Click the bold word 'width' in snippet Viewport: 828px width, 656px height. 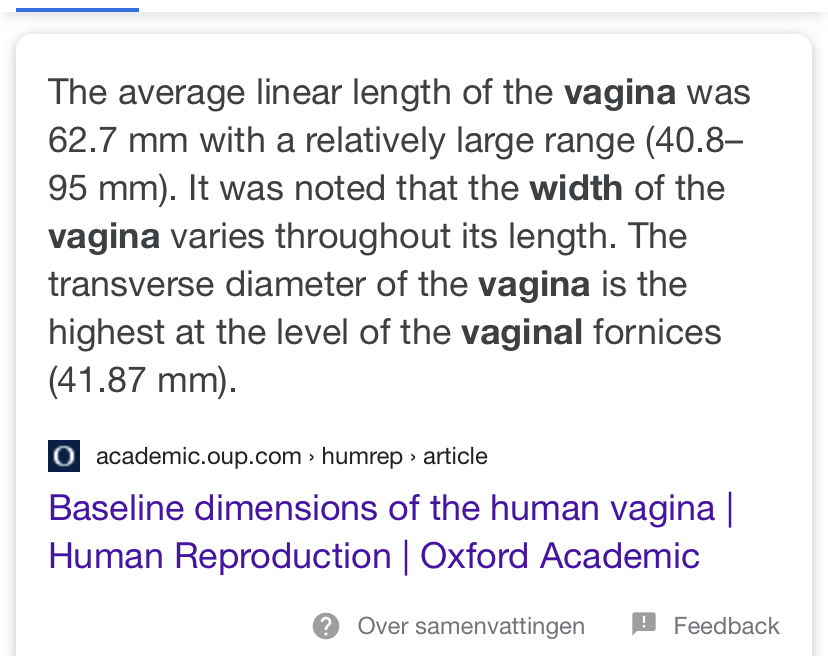point(575,188)
